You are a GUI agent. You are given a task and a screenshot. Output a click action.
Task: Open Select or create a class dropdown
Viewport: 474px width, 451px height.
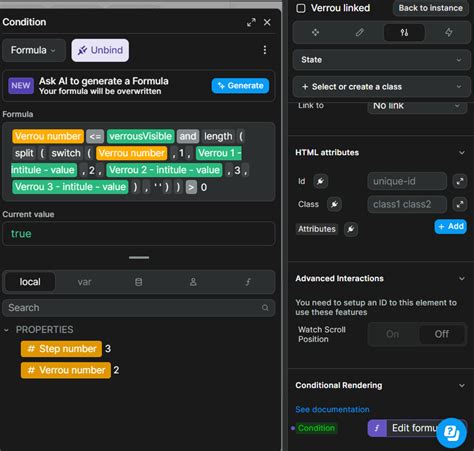coord(381,87)
